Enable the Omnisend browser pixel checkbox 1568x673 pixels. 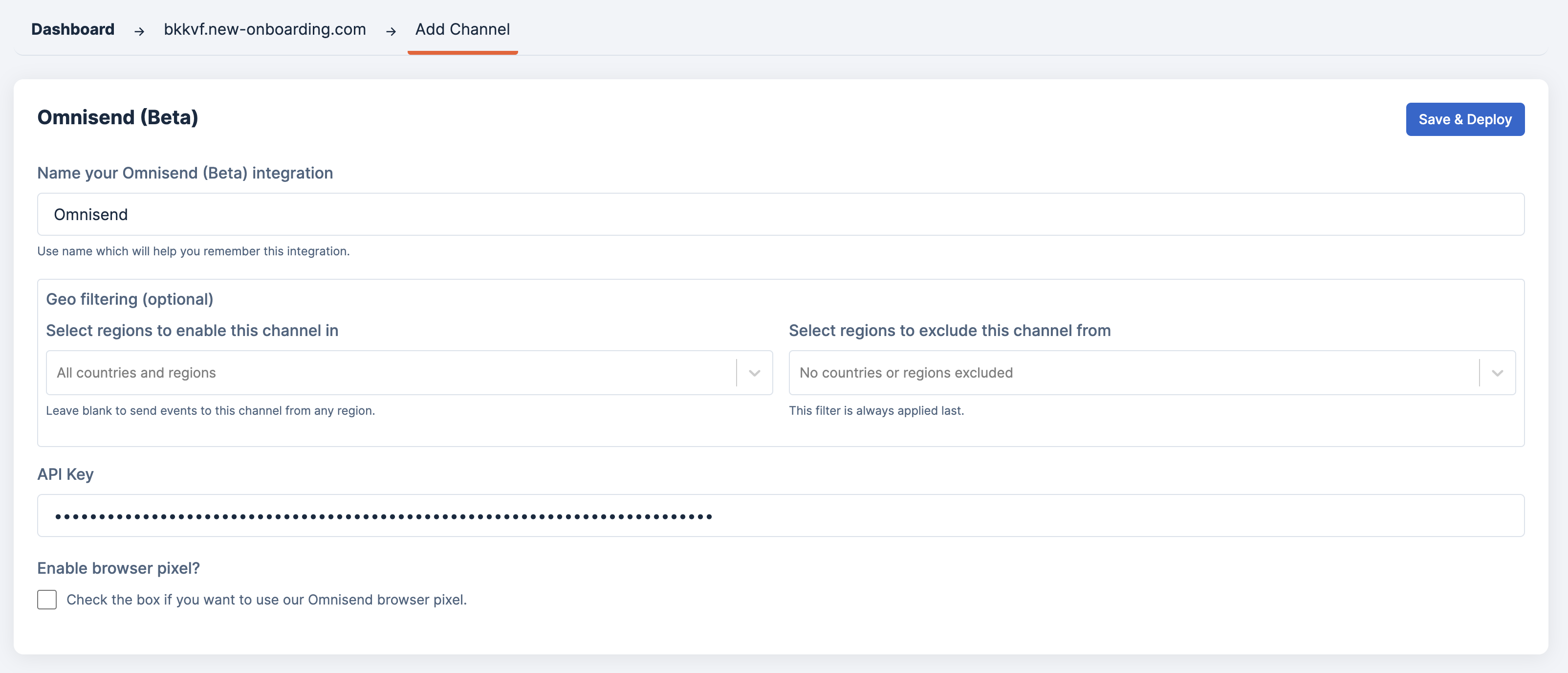[x=47, y=599]
